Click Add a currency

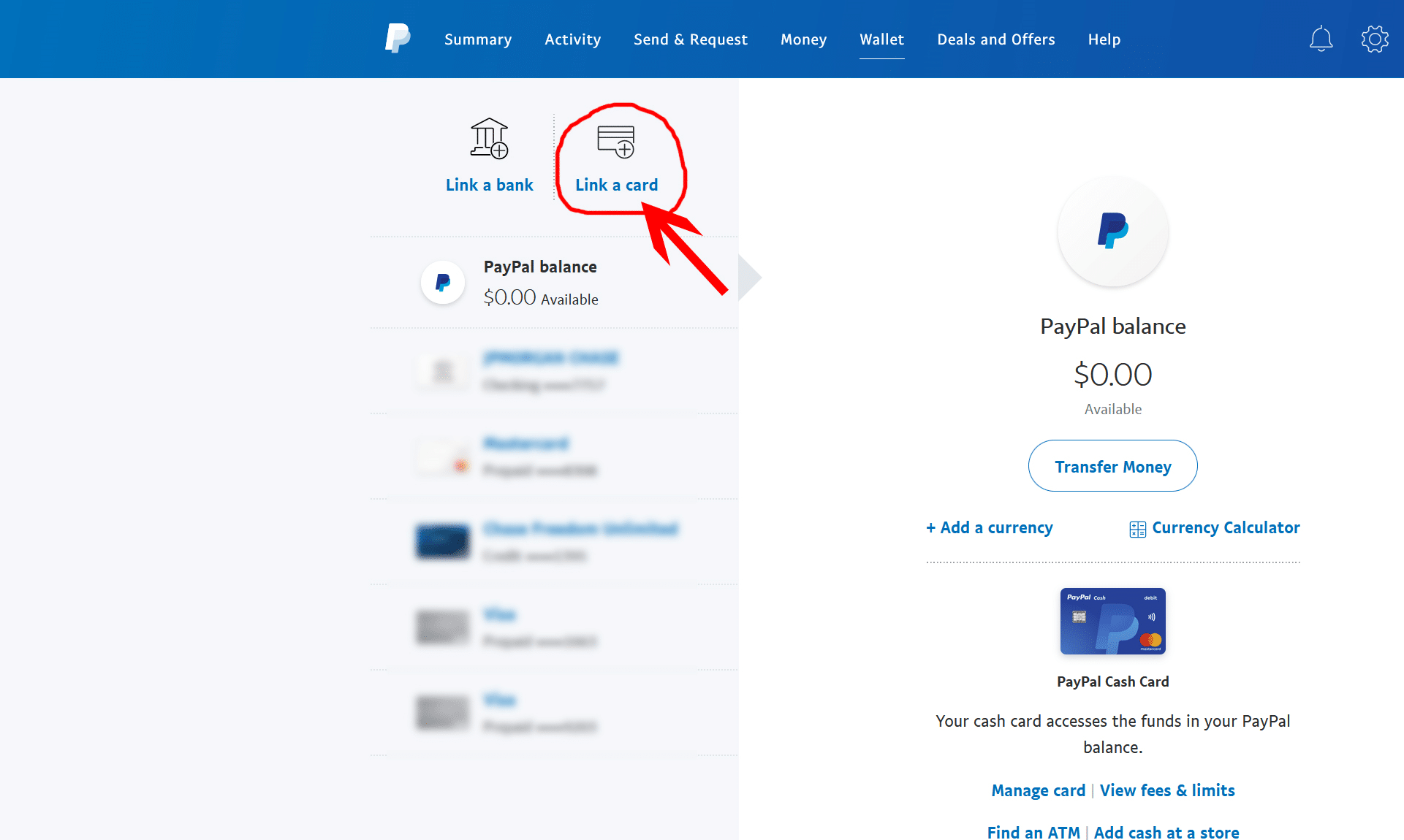click(990, 527)
